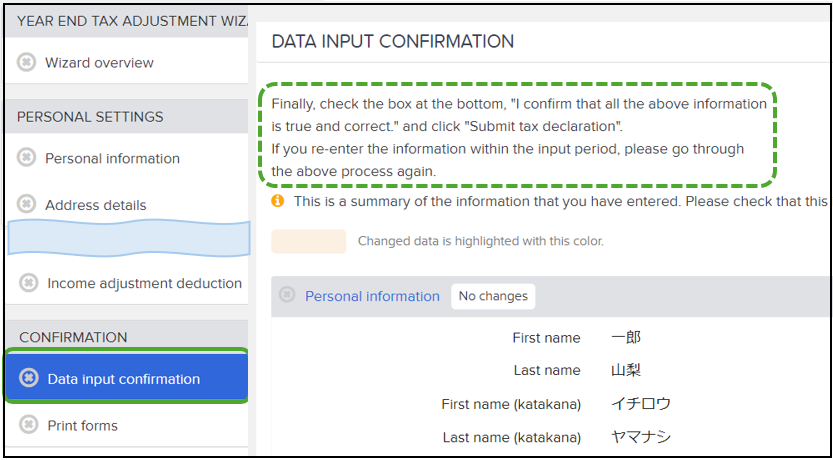The width and height of the screenshot is (833, 460).
Task: Click the orange info icon before summary notice
Action: [277, 201]
